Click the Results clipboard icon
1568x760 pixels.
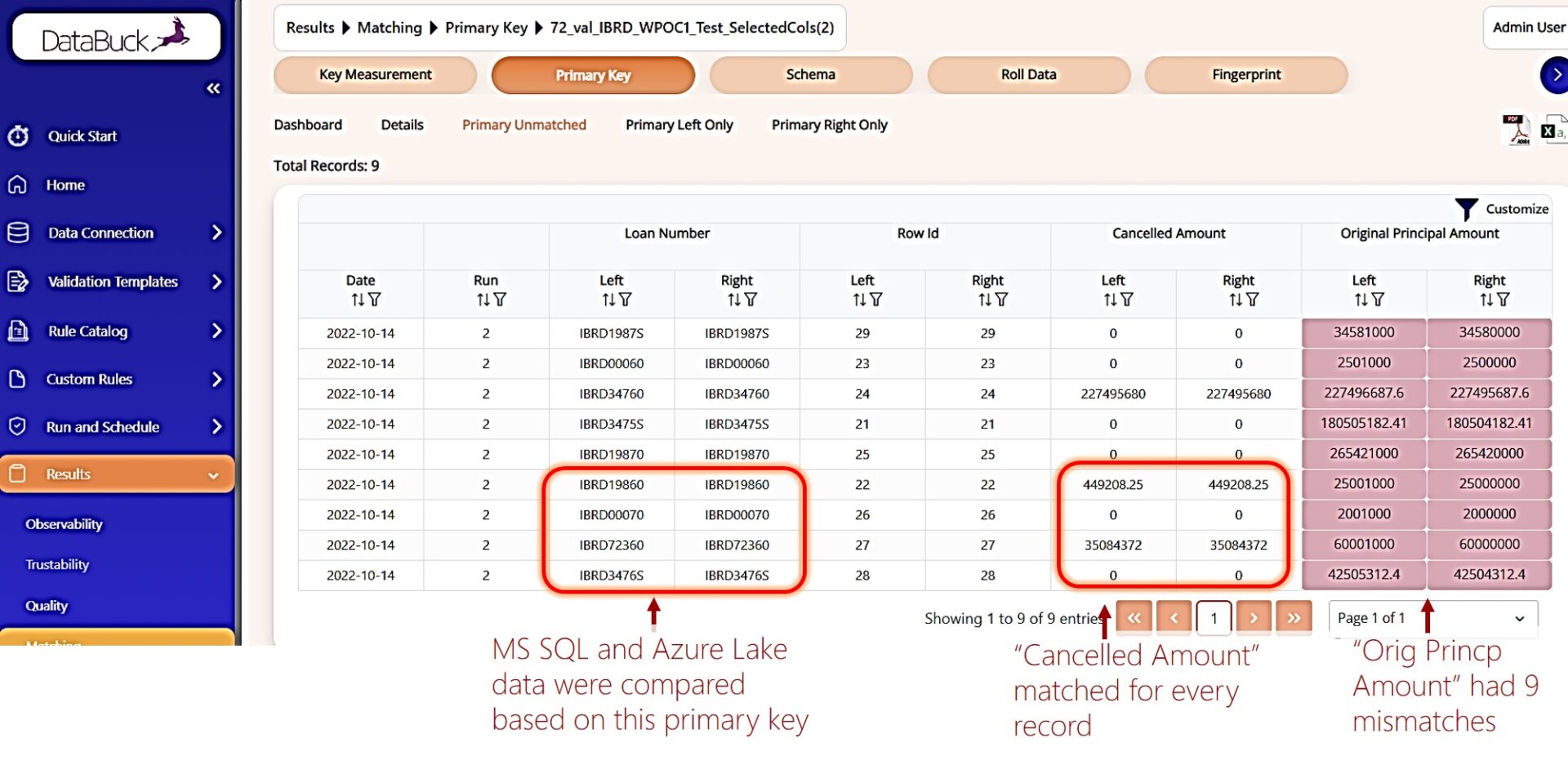pos(18,473)
